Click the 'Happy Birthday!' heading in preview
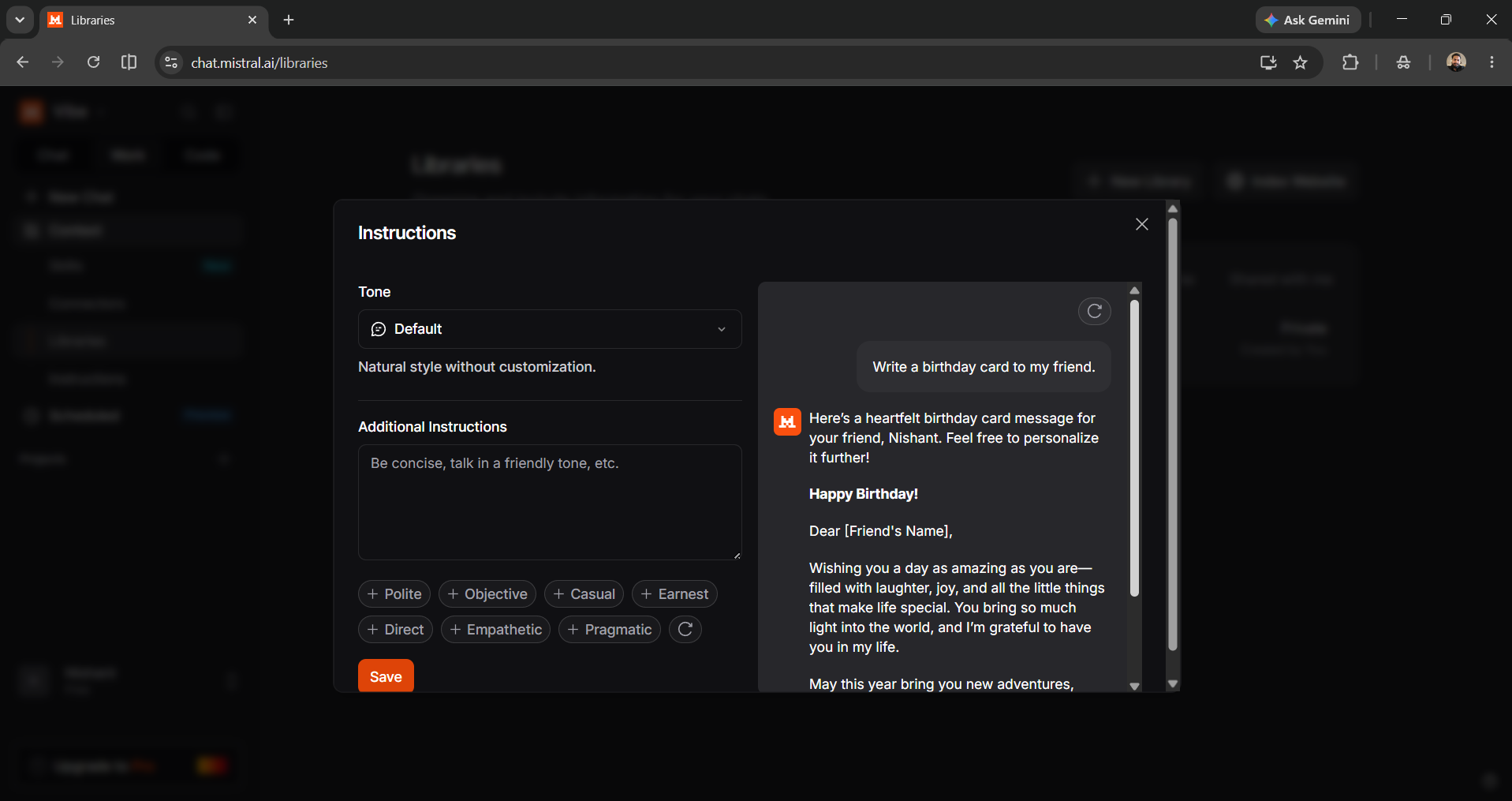Viewport: 1512px width, 801px height. 864,494
